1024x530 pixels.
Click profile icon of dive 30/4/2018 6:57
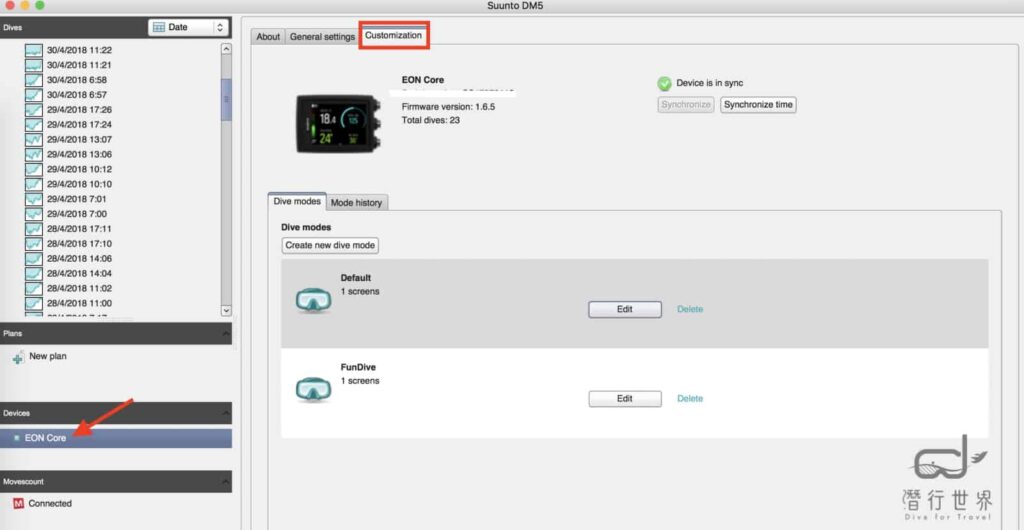[34, 95]
